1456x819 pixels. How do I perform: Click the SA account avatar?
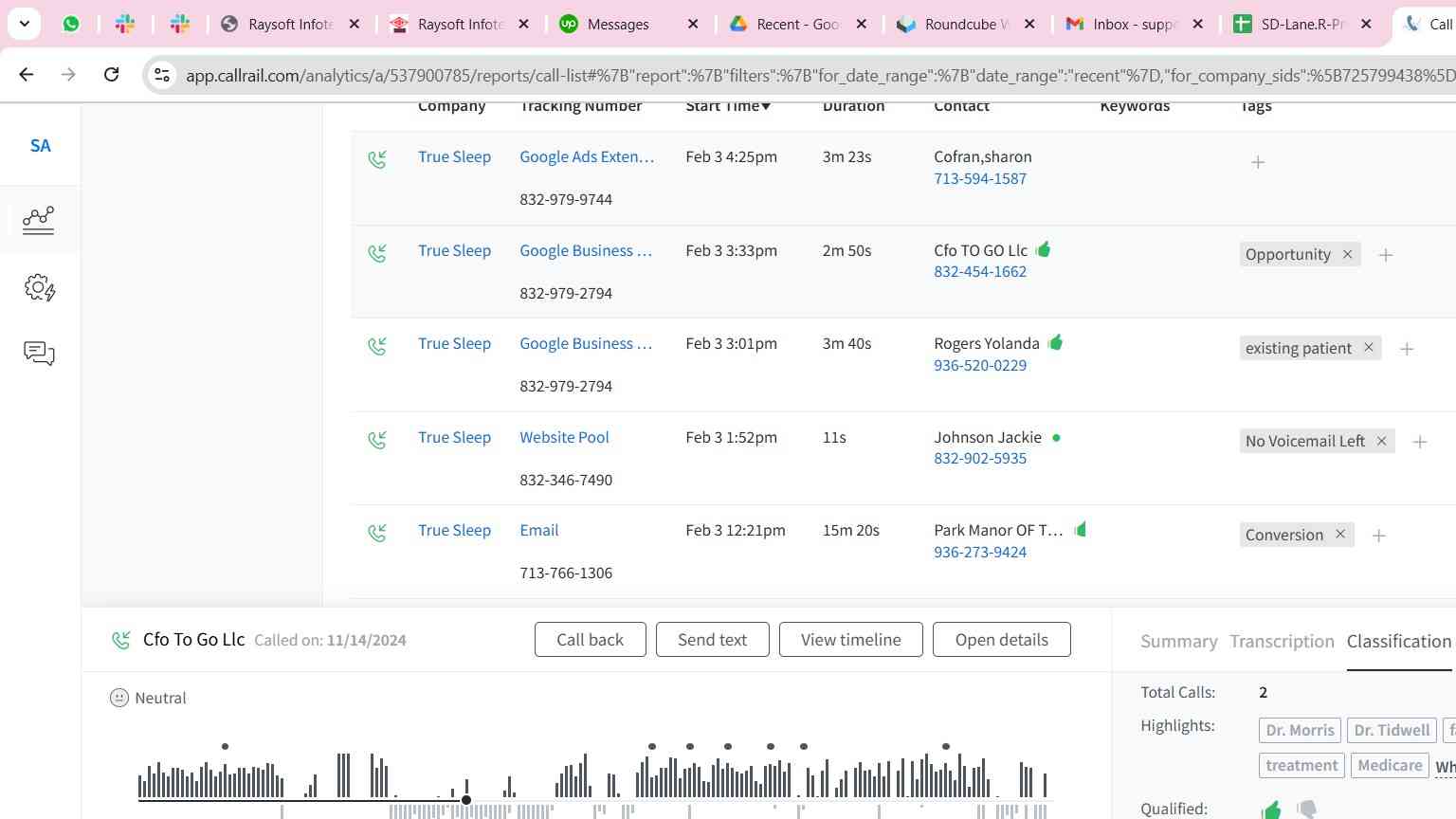[x=40, y=145]
